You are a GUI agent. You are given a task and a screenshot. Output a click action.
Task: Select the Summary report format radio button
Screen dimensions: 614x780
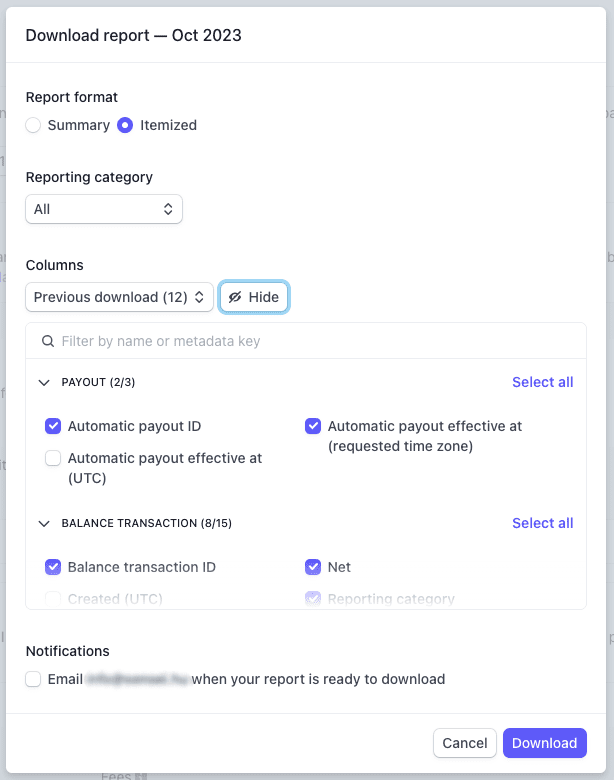(x=33, y=125)
